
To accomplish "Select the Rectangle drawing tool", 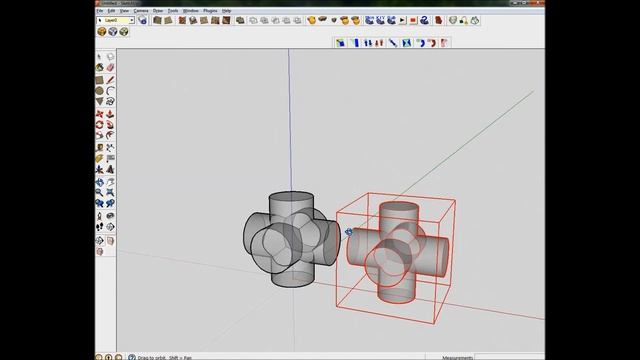I will coord(100,80).
